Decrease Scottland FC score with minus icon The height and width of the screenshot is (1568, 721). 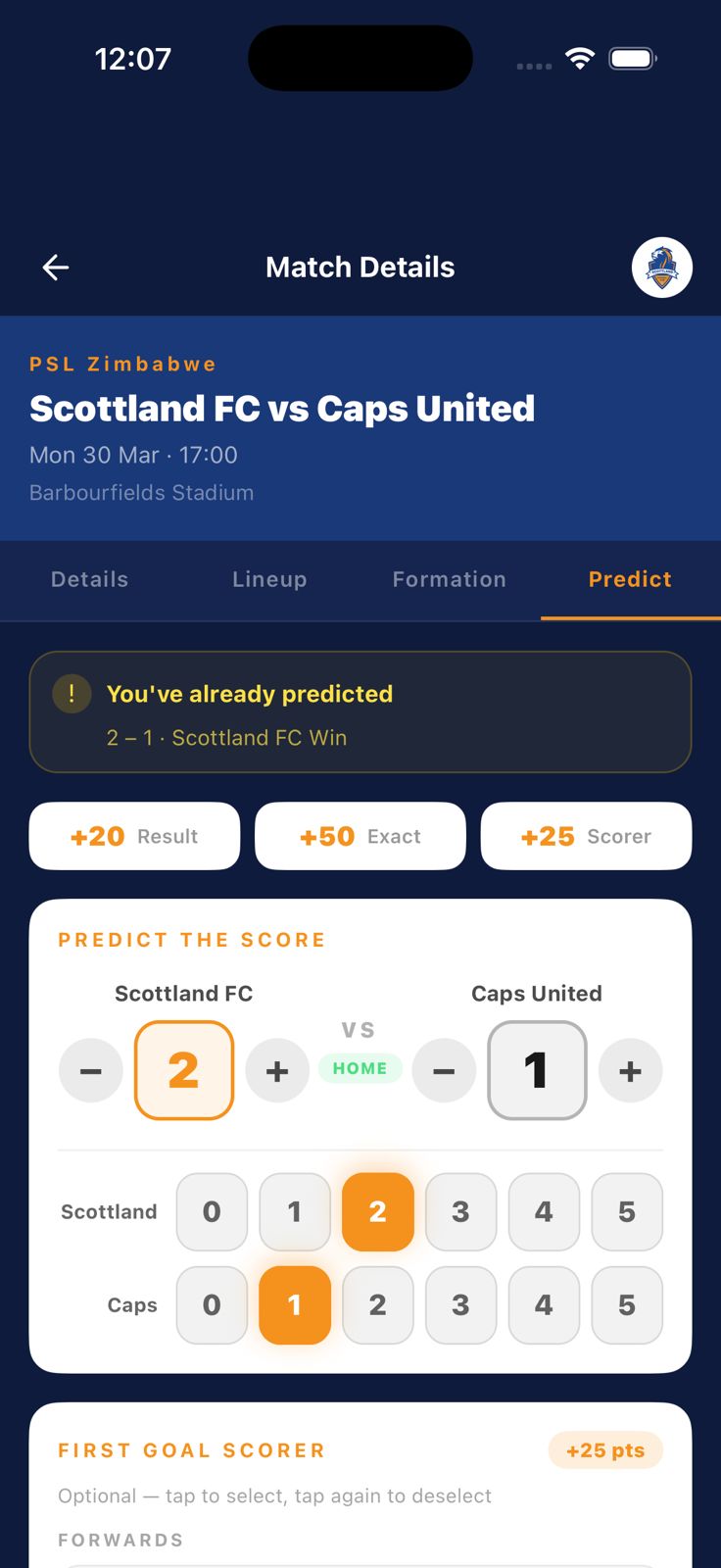pyautogui.click(x=91, y=1070)
